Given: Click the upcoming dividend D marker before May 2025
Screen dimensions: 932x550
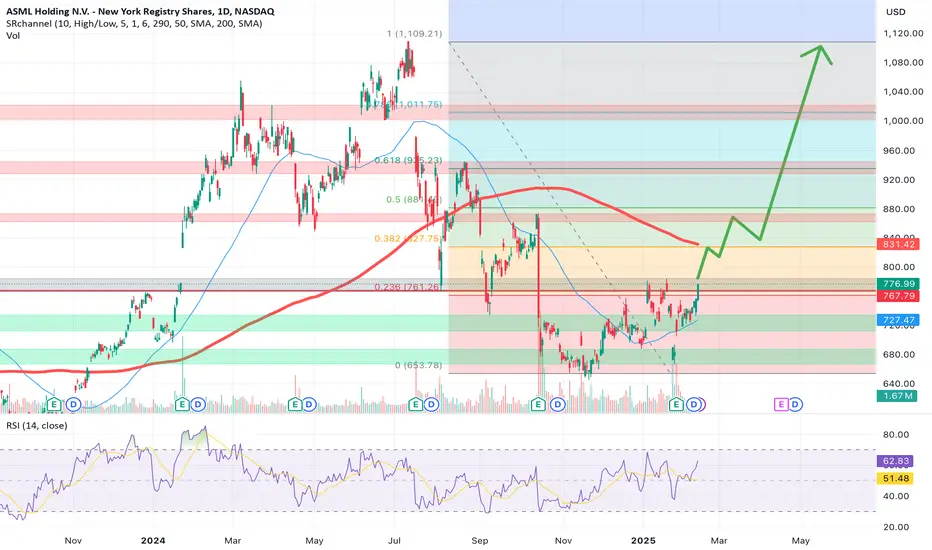Looking at the screenshot, I should 796,405.
